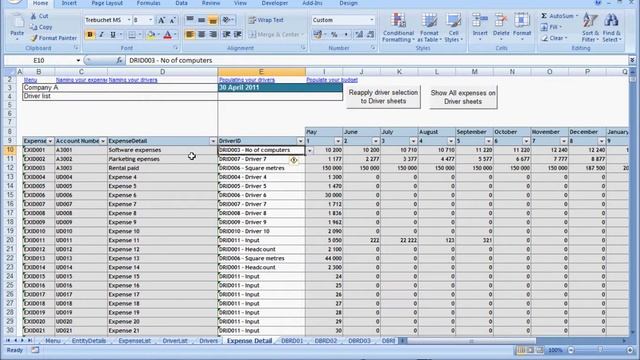Toggle Underline formatting

click(113, 35)
